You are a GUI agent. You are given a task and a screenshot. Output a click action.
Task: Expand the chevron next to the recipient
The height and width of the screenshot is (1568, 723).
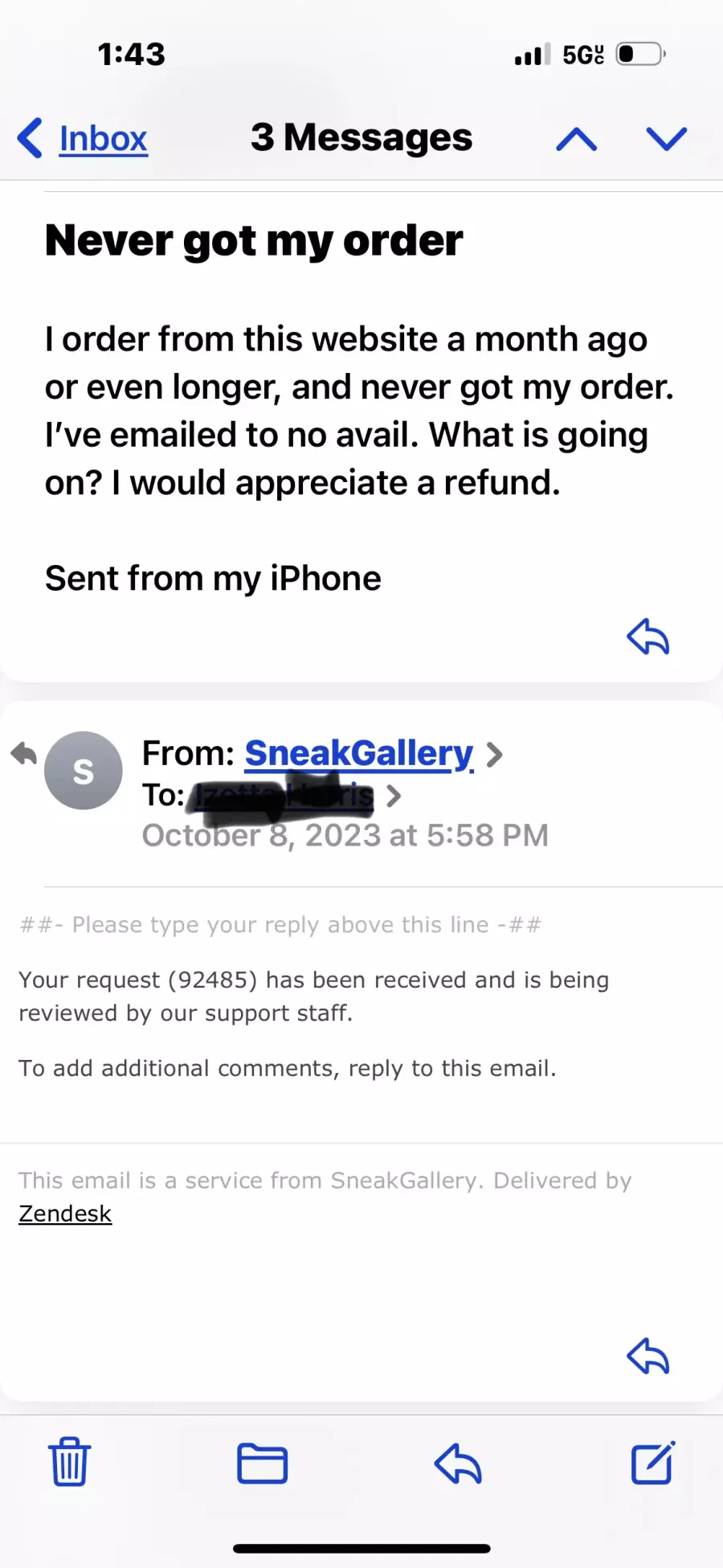coord(394,796)
